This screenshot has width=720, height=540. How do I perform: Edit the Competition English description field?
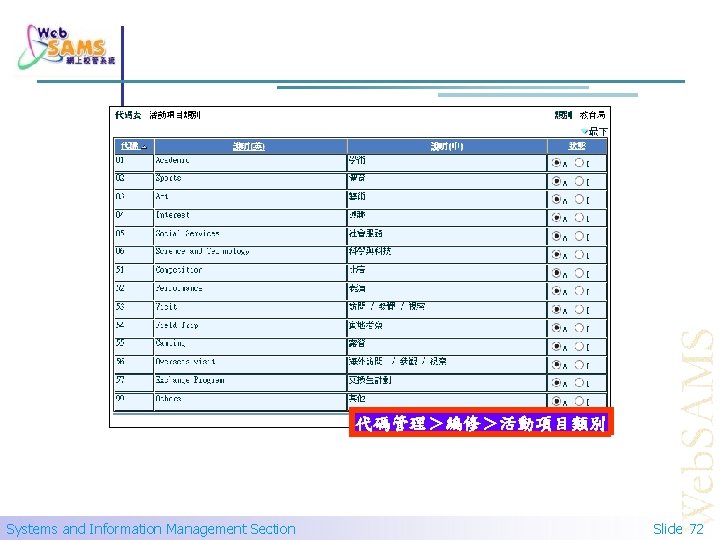point(250,273)
